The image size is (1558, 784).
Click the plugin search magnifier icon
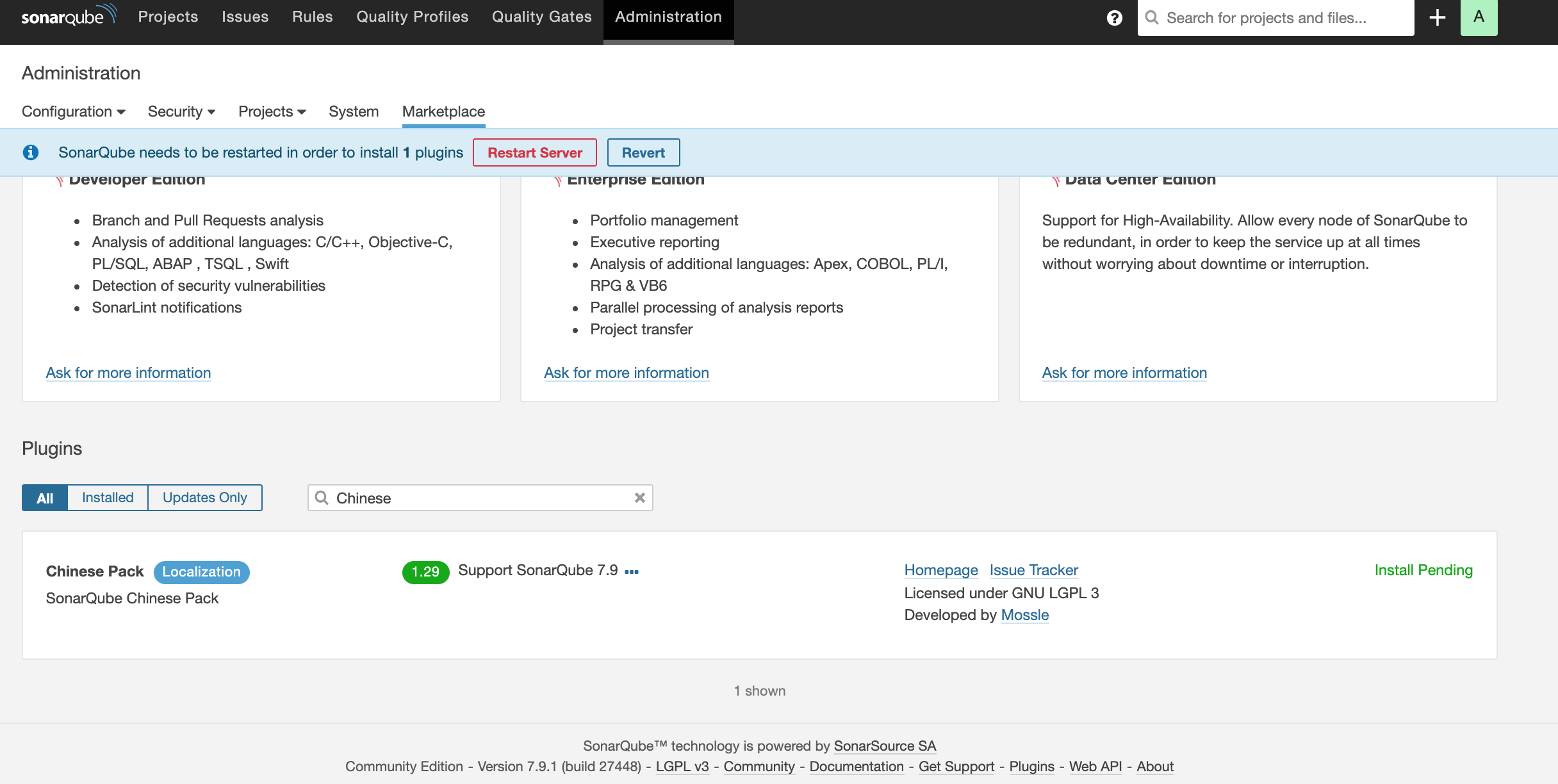(x=322, y=498)
